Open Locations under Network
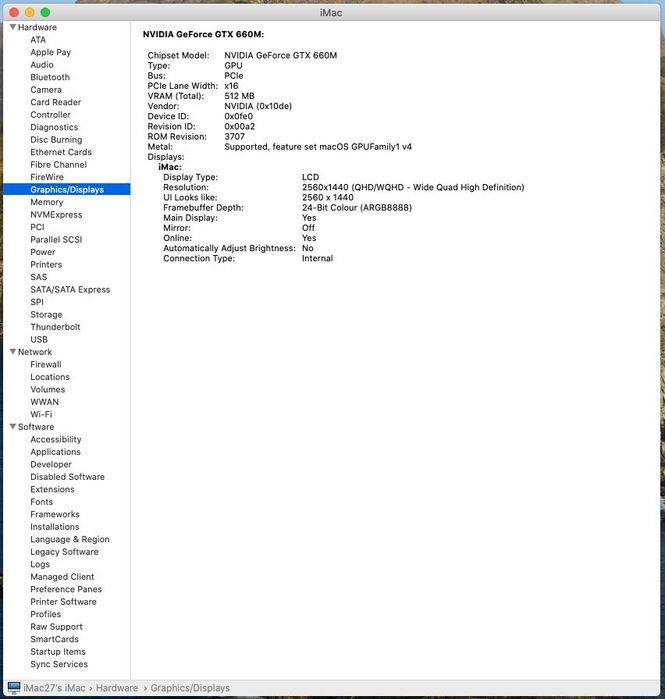The width and height of the screenshot is (665, 699). 50,377
